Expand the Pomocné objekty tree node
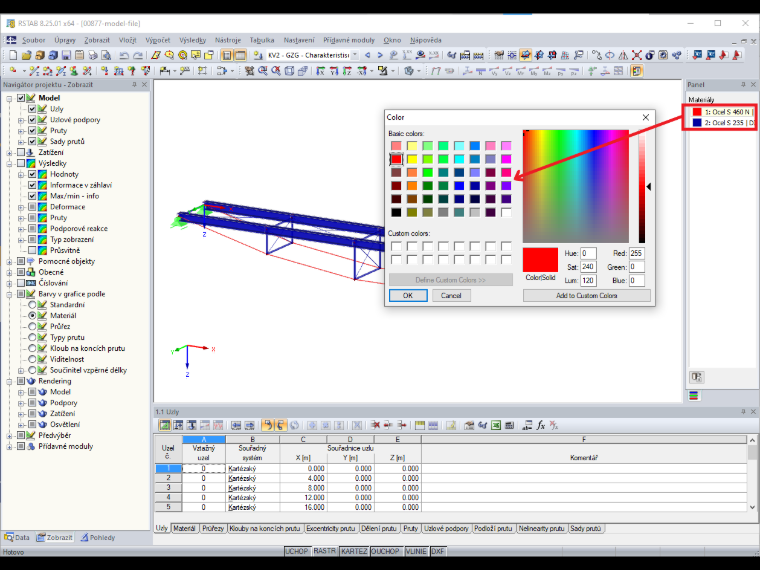Screen dimensions: 760x570 coord(9,261)
